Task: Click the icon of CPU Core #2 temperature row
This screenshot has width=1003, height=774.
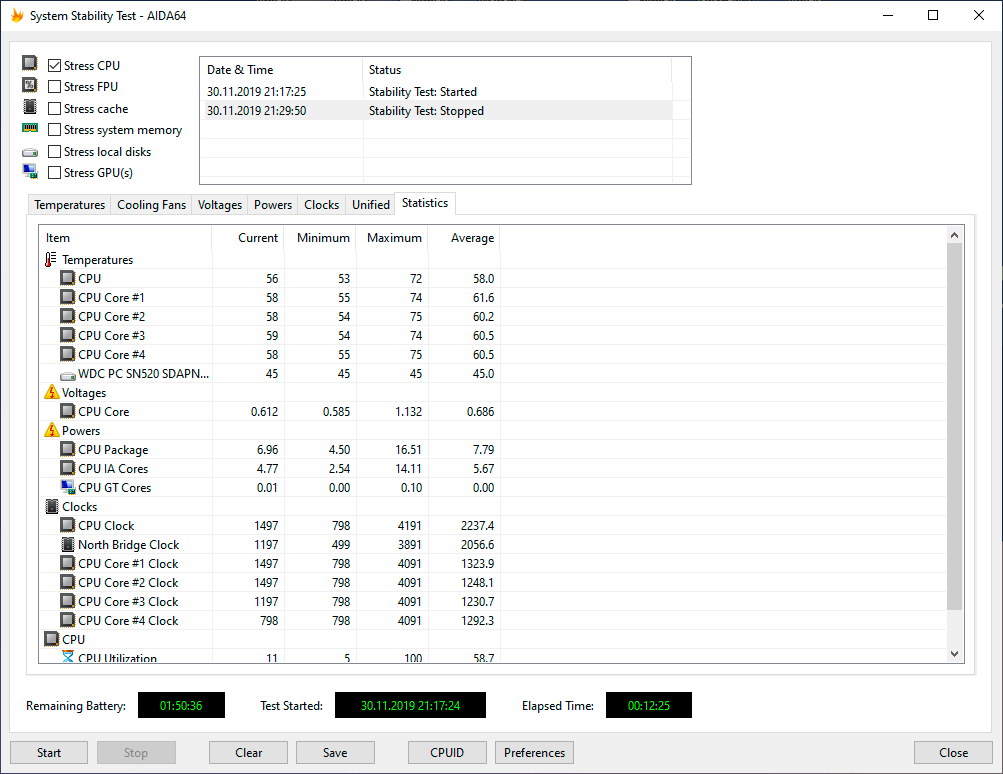Action: tap(67, 316)
